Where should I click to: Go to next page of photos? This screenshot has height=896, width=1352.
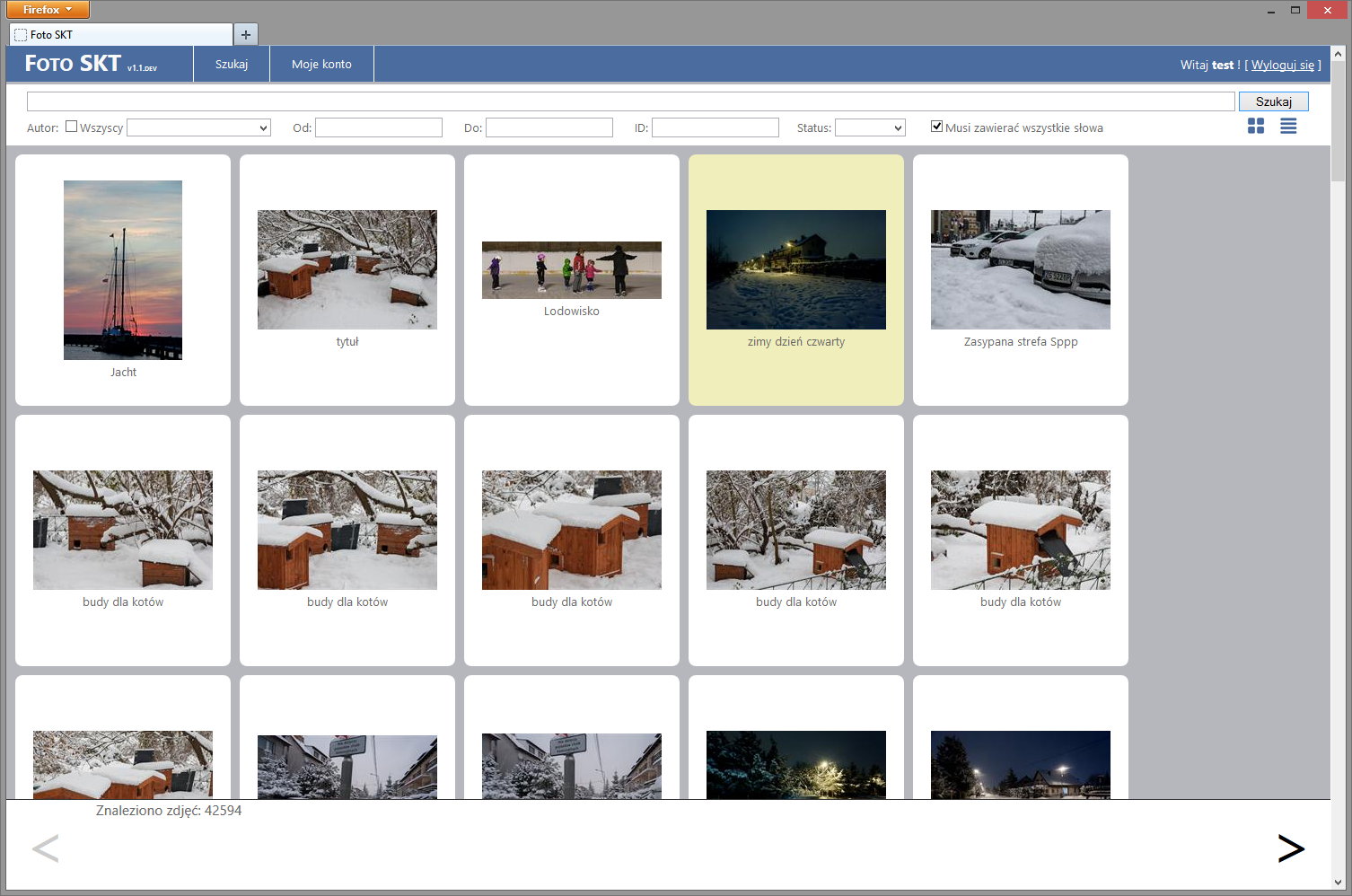1290,848
